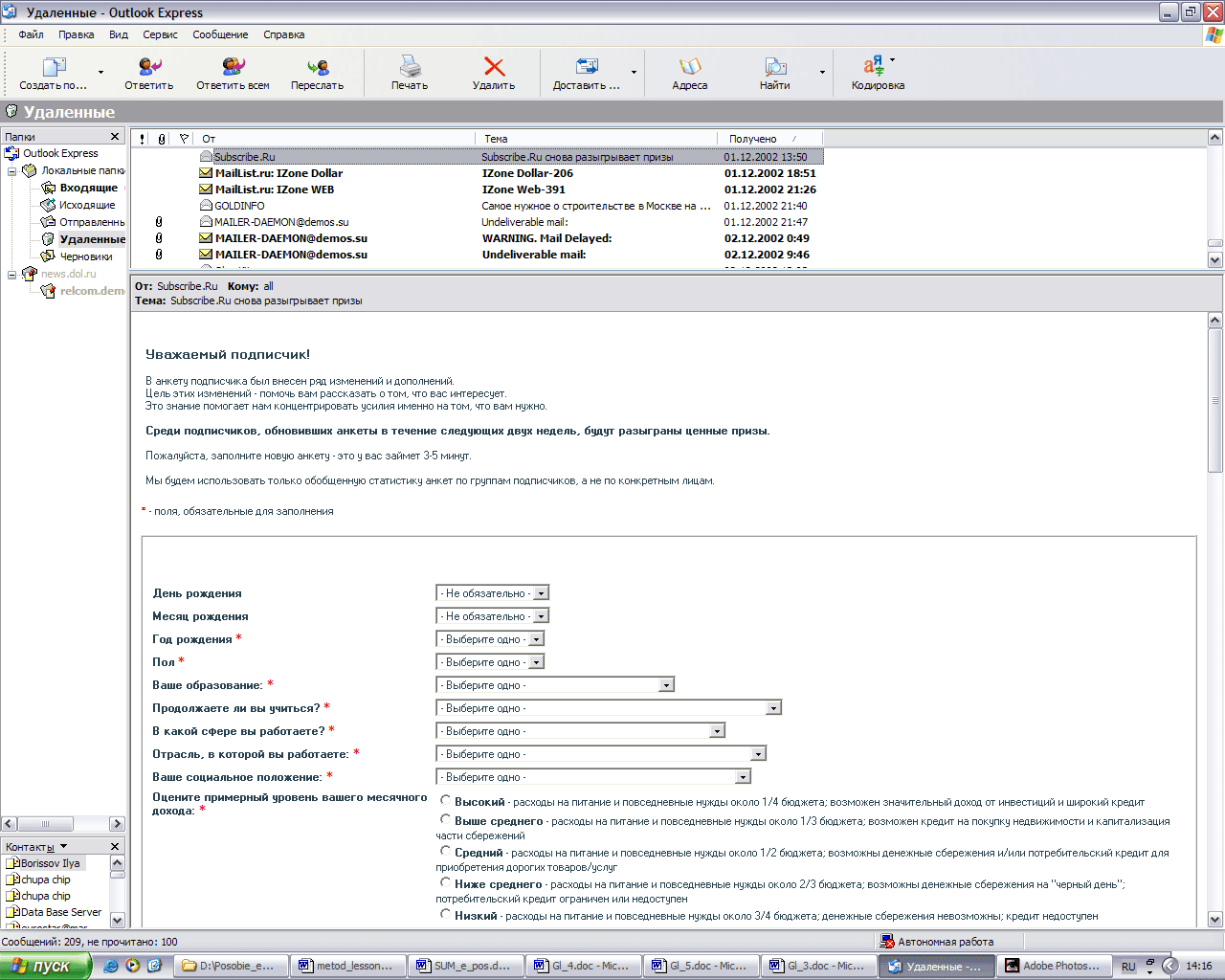Viewport: 1225px width, 980px height.
Task: Click the preview pane vertical scrollbar thumb
Action: (1215, 400)
